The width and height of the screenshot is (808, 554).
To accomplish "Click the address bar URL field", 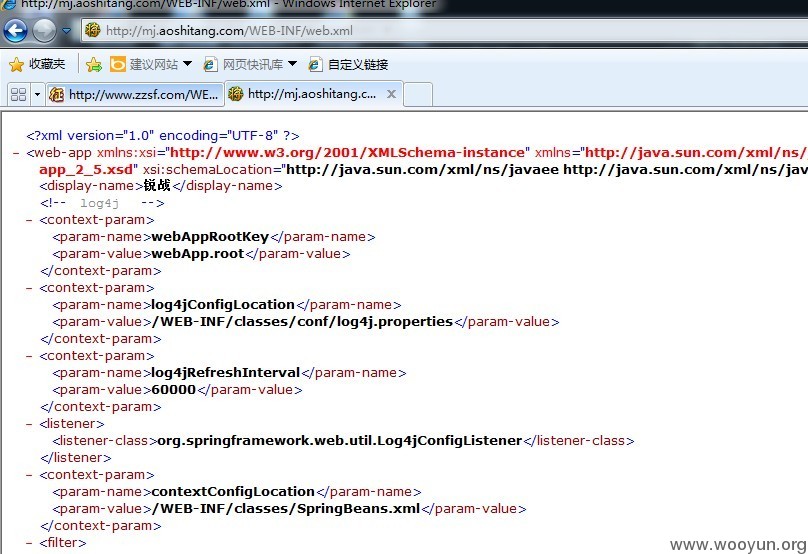I will click(x=444, y=30).
